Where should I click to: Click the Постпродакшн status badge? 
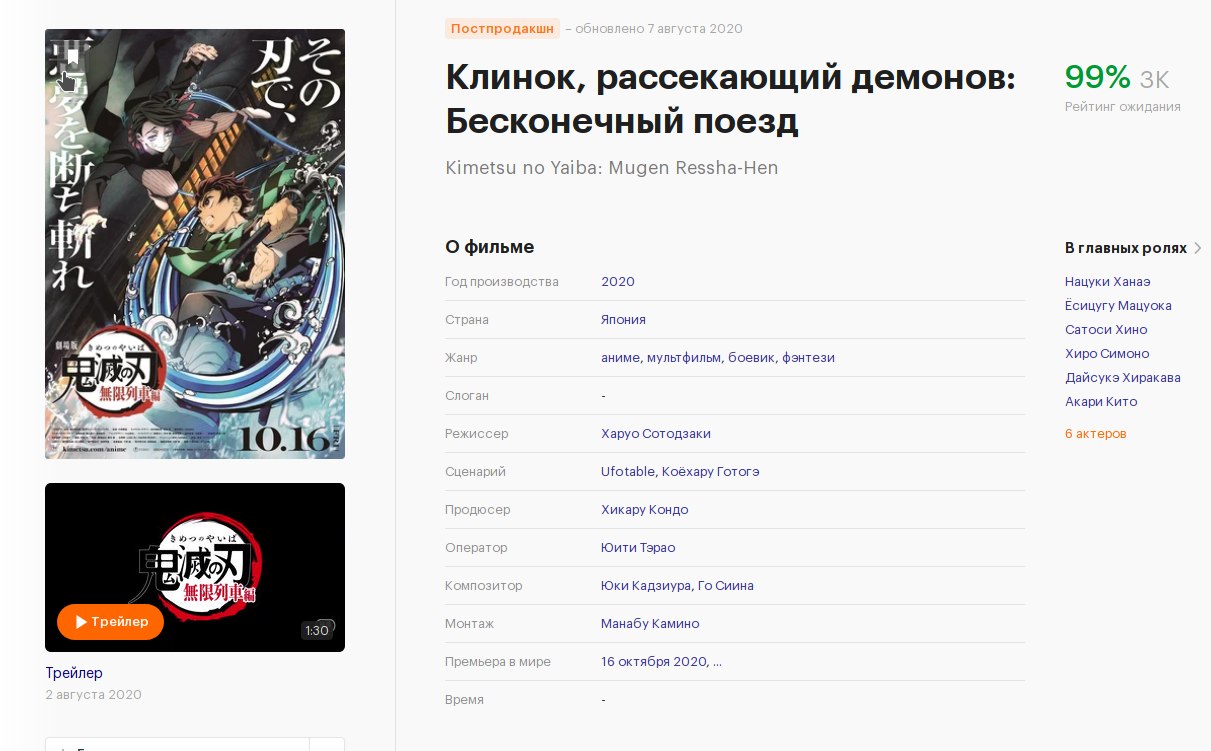pos(502,28)
